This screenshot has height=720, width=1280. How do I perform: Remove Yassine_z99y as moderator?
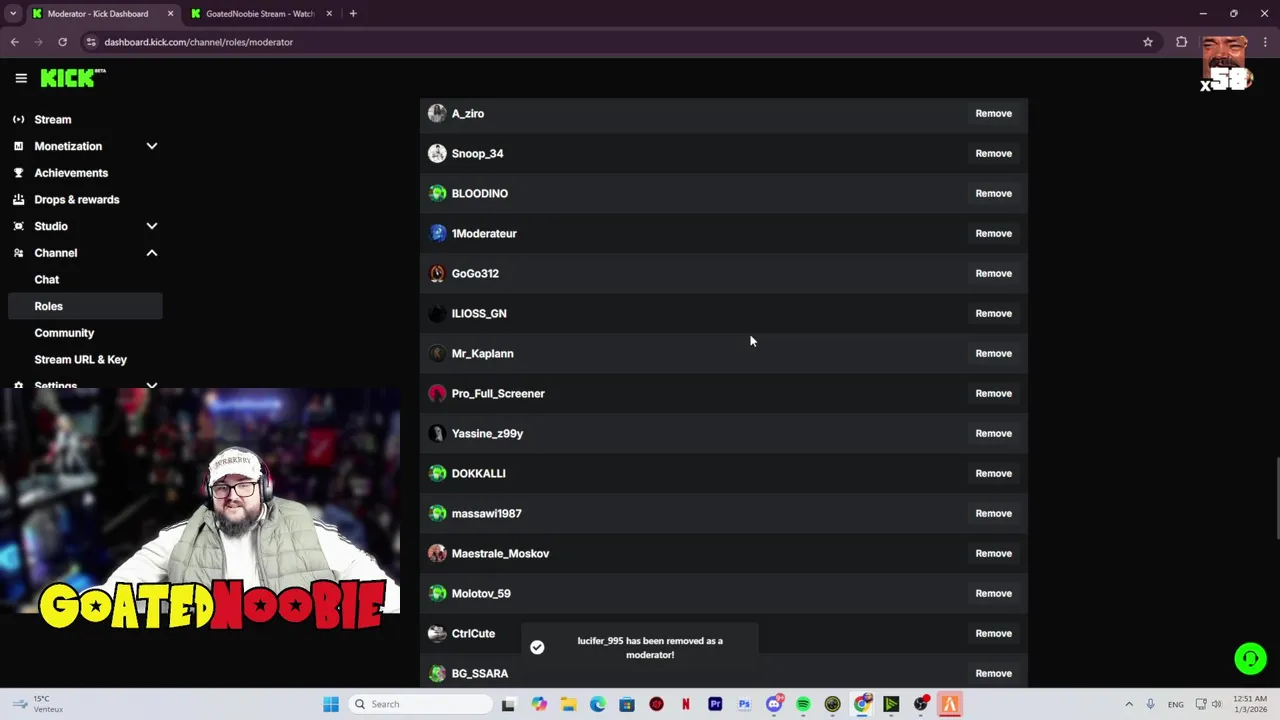tap(993, 433)
